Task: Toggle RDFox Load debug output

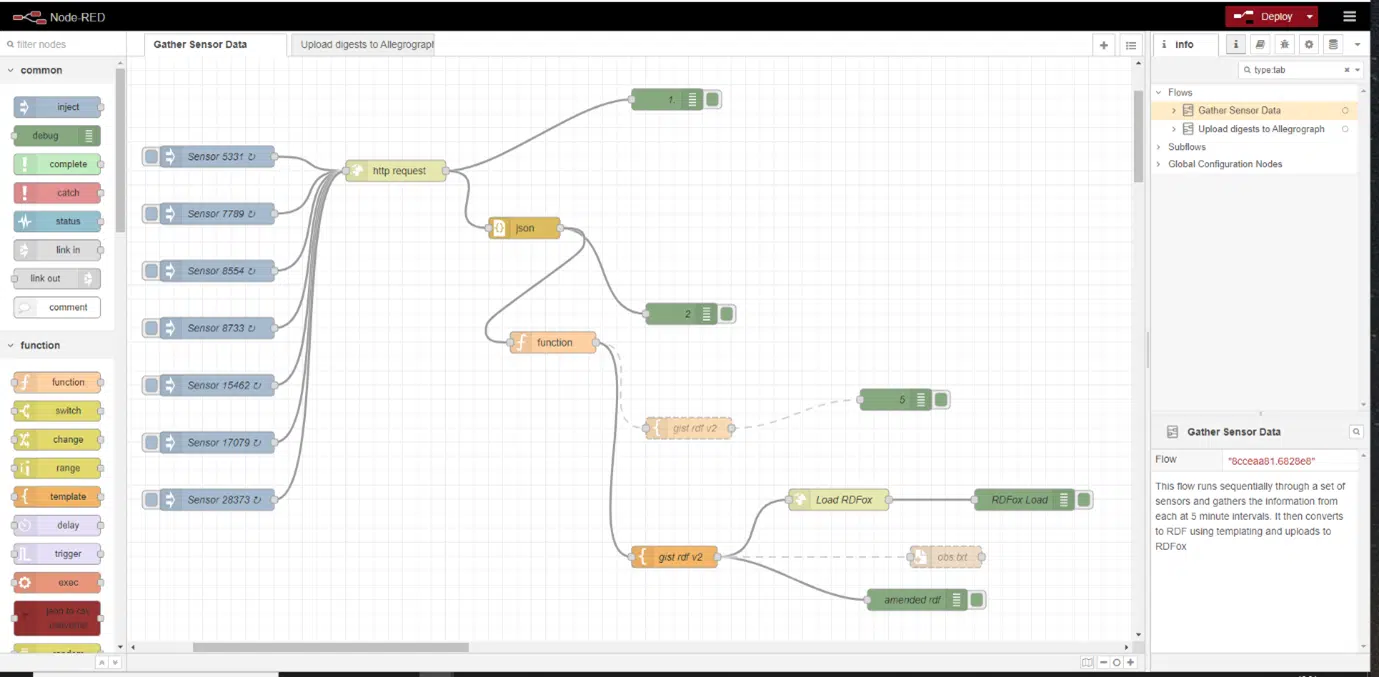Action: coord(1084,500)
